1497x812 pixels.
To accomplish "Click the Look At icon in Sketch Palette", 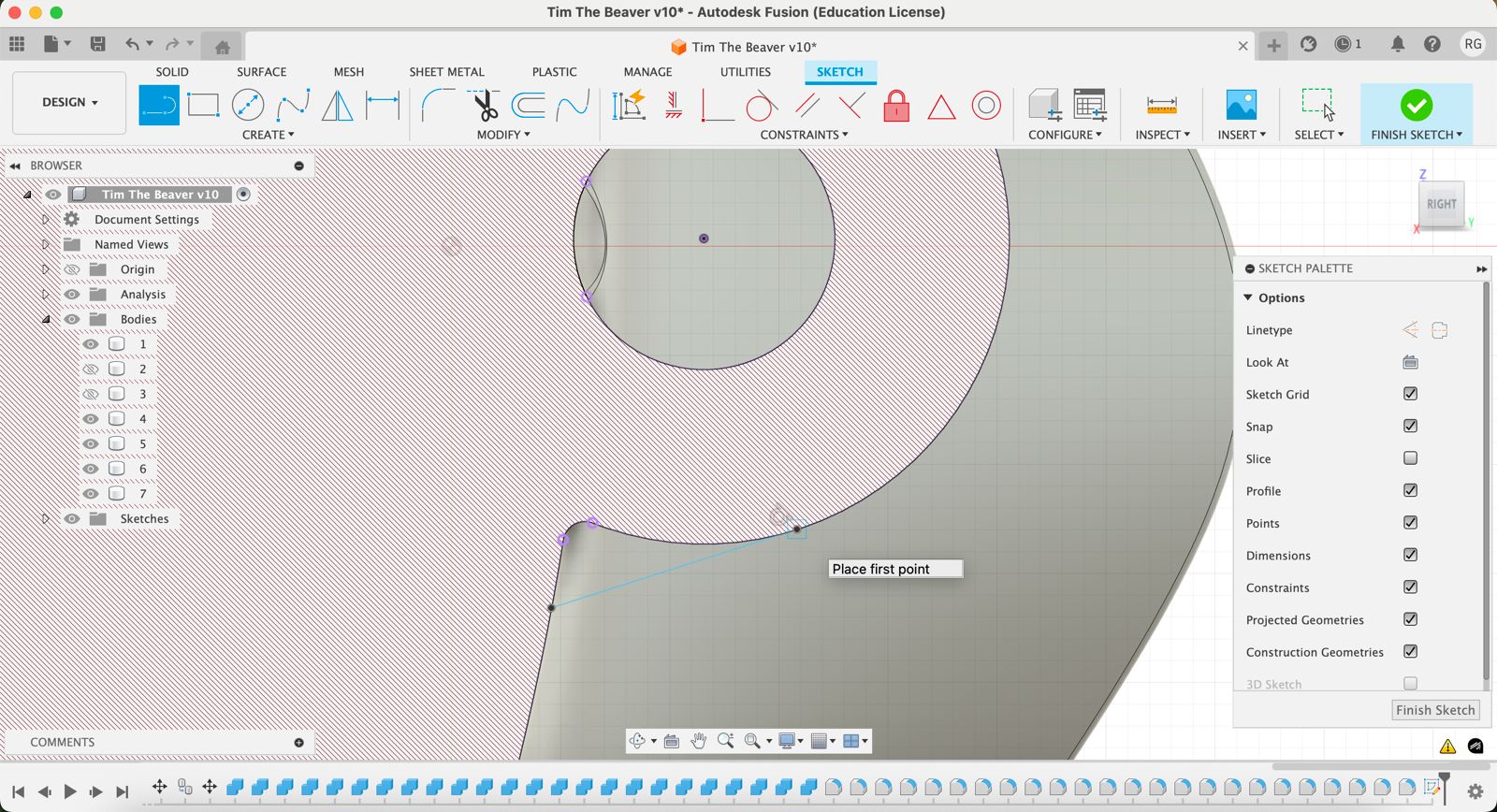I will (x=1410, y=362).
